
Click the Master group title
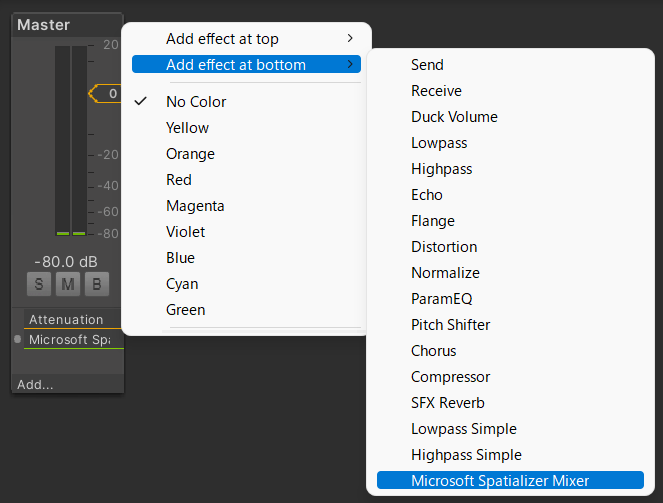click(x=44, y=24)
